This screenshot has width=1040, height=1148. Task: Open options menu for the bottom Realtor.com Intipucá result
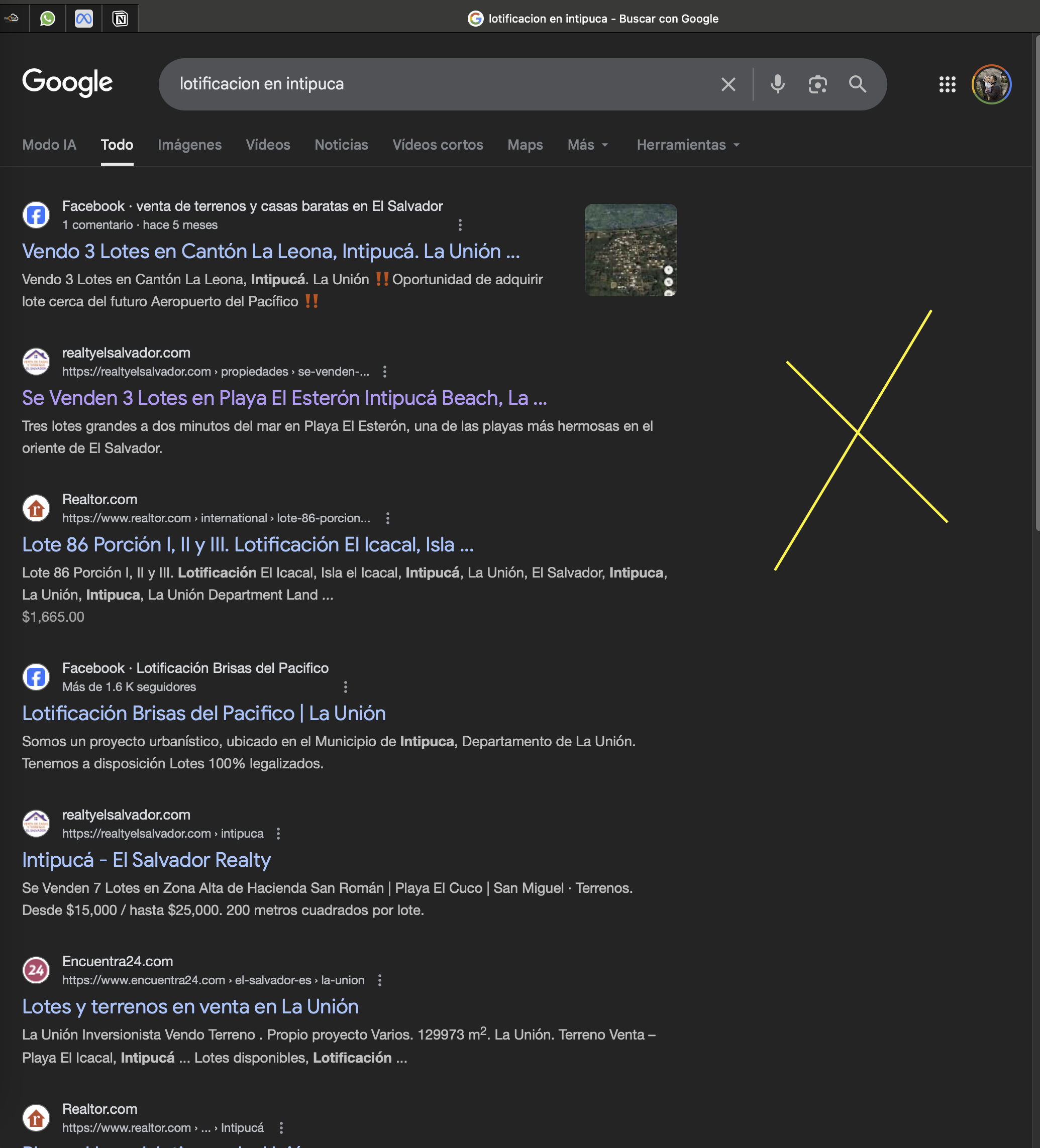[281, 1127]
